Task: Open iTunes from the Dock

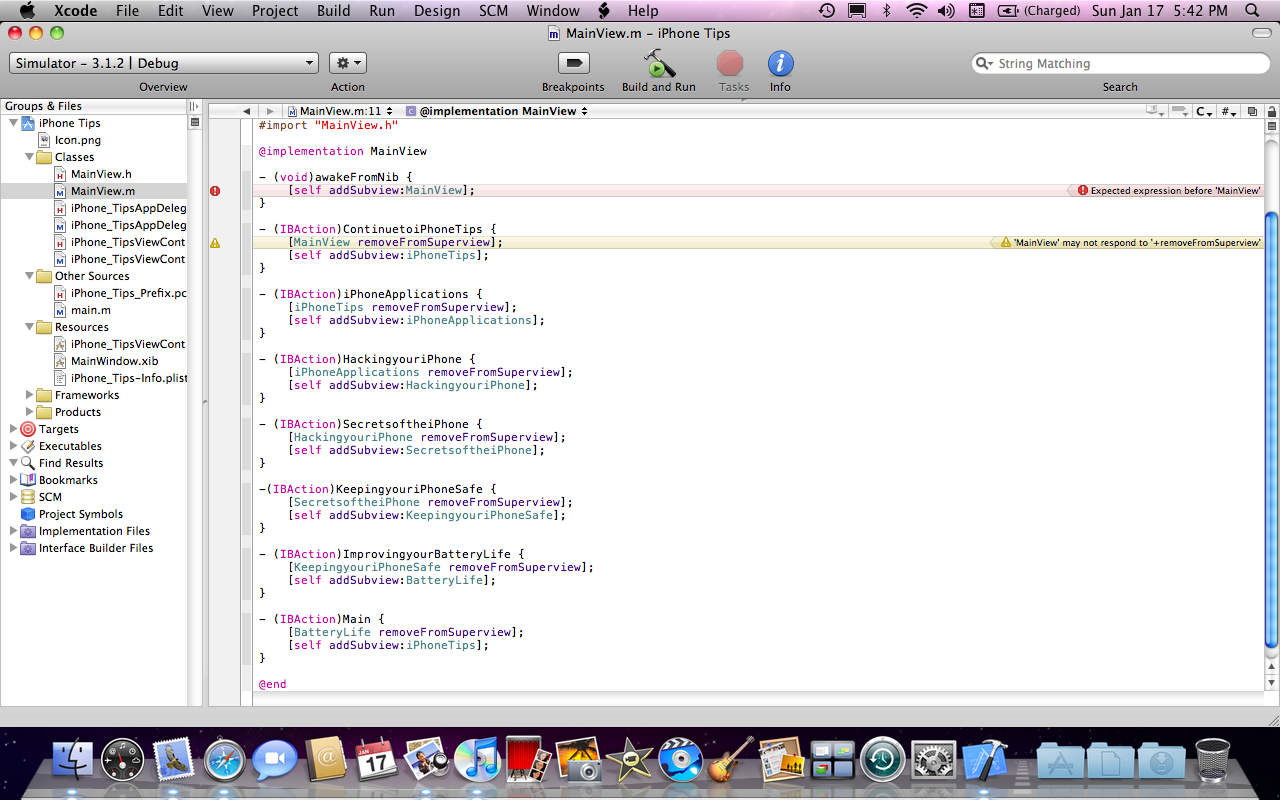Action: tap(477, 760)
